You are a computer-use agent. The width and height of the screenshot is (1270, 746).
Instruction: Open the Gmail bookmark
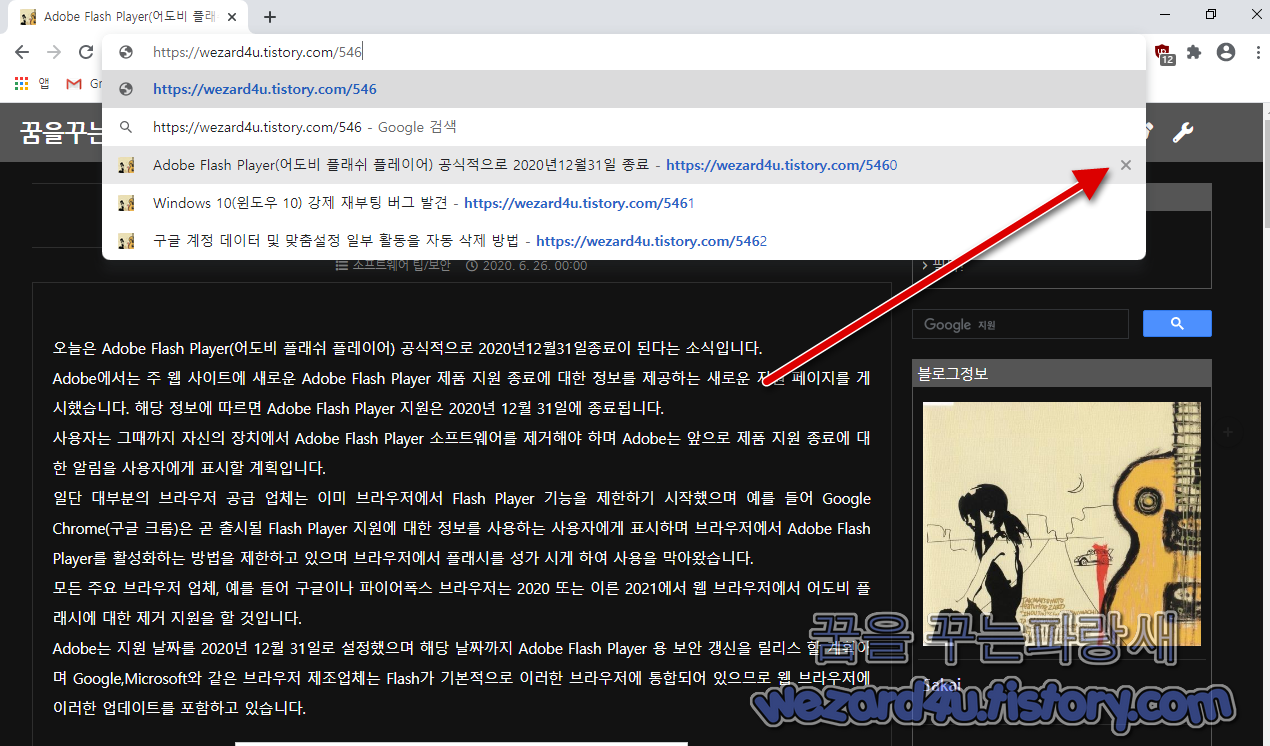coord(84,84)
